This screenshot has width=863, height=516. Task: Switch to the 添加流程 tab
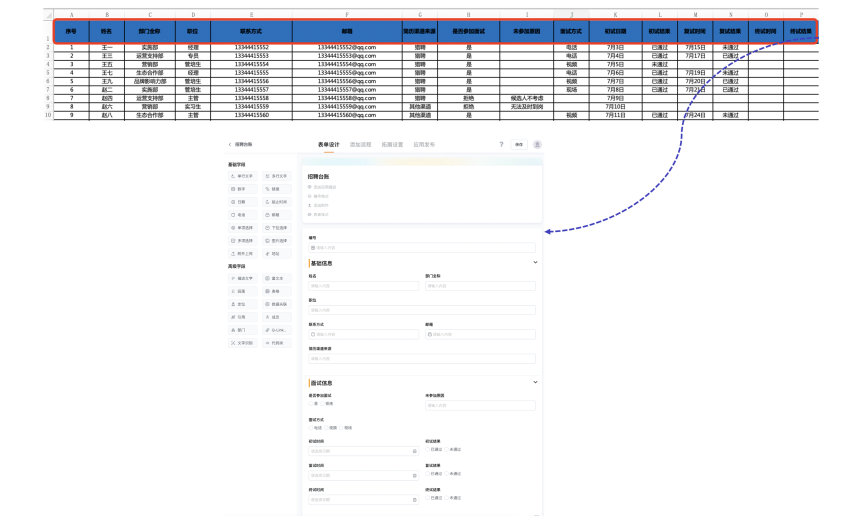pyautogui.click(x=361, y=145)
